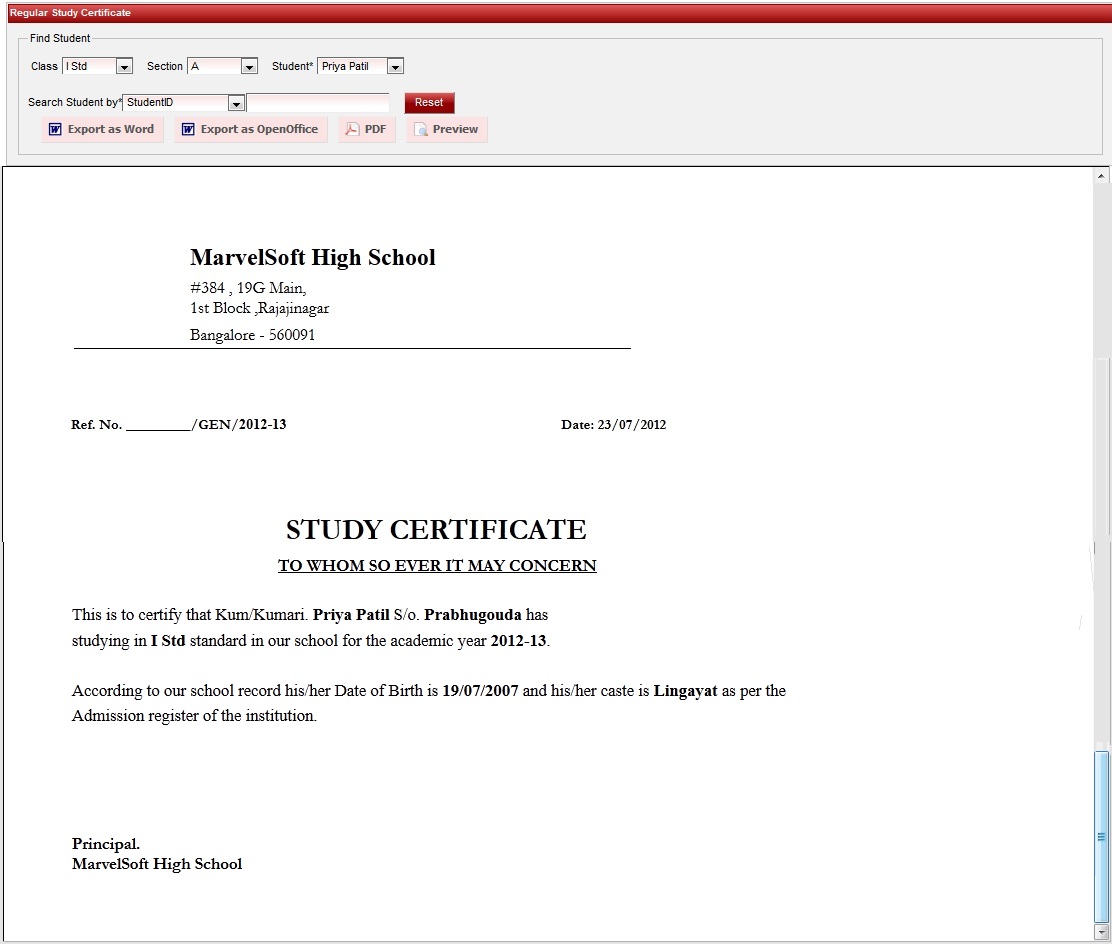Expand the Class dropdown arrow
1112x944 pixels.
[x=124, y=67]
